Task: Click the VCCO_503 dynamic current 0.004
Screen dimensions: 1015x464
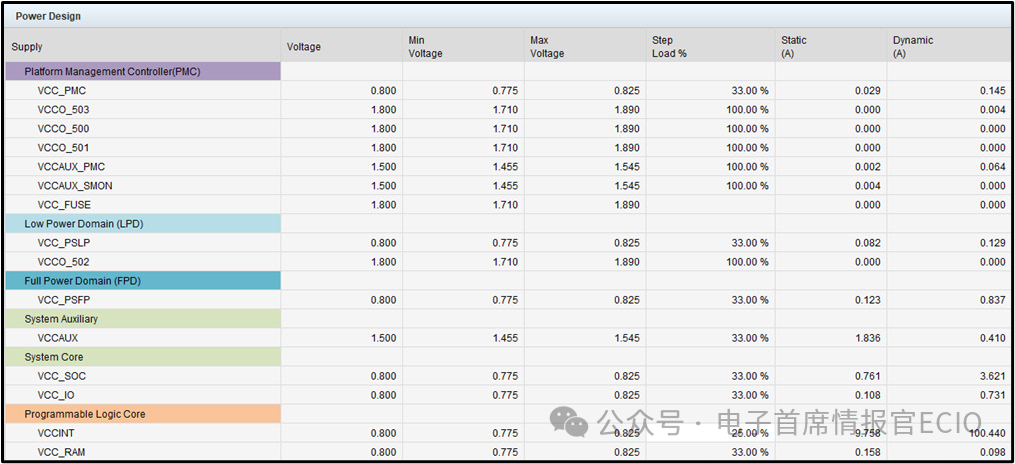Action: [x=992, y=109]
